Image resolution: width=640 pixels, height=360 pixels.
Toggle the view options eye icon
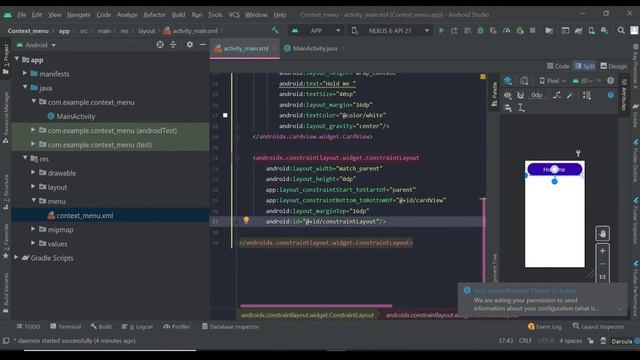tap(507, 95)
